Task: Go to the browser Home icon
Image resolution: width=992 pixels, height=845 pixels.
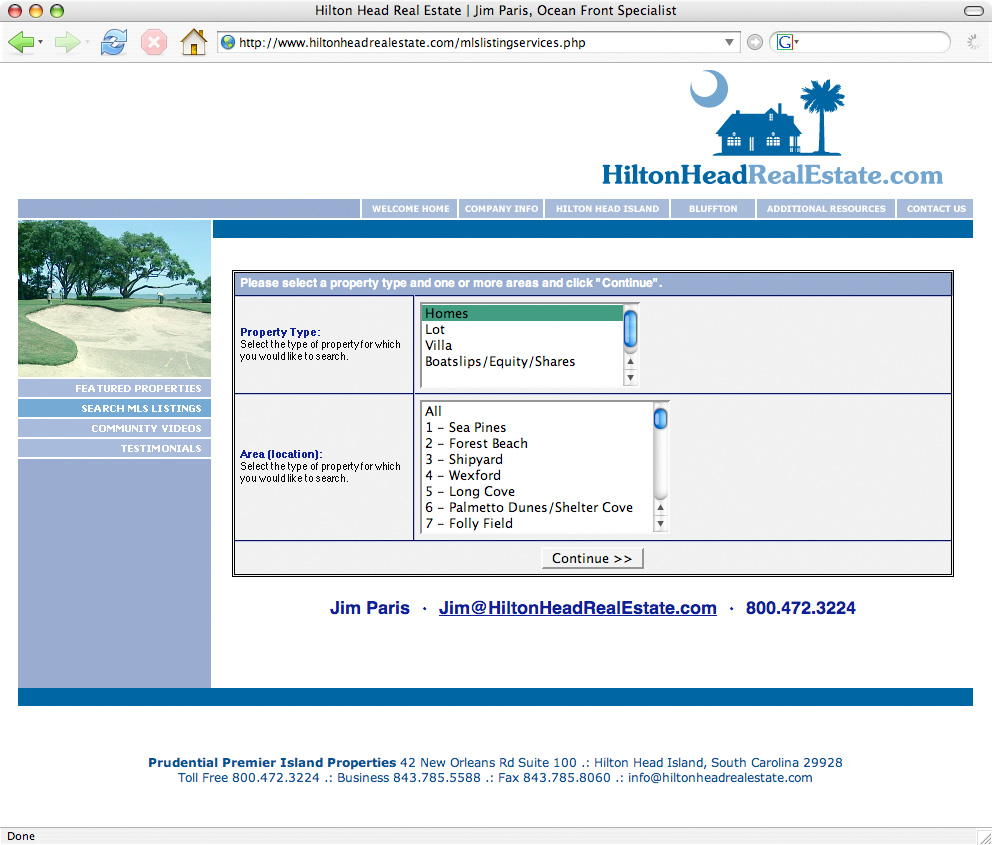Action: (194, 42)
